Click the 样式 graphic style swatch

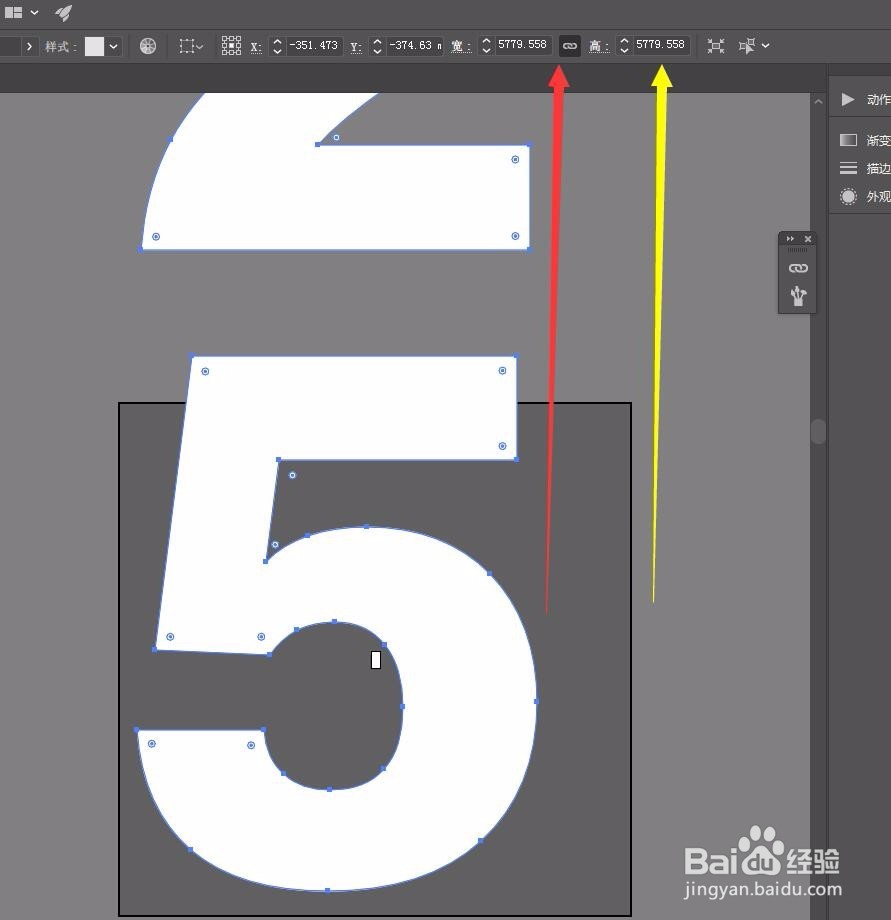(x=94, y=46)
